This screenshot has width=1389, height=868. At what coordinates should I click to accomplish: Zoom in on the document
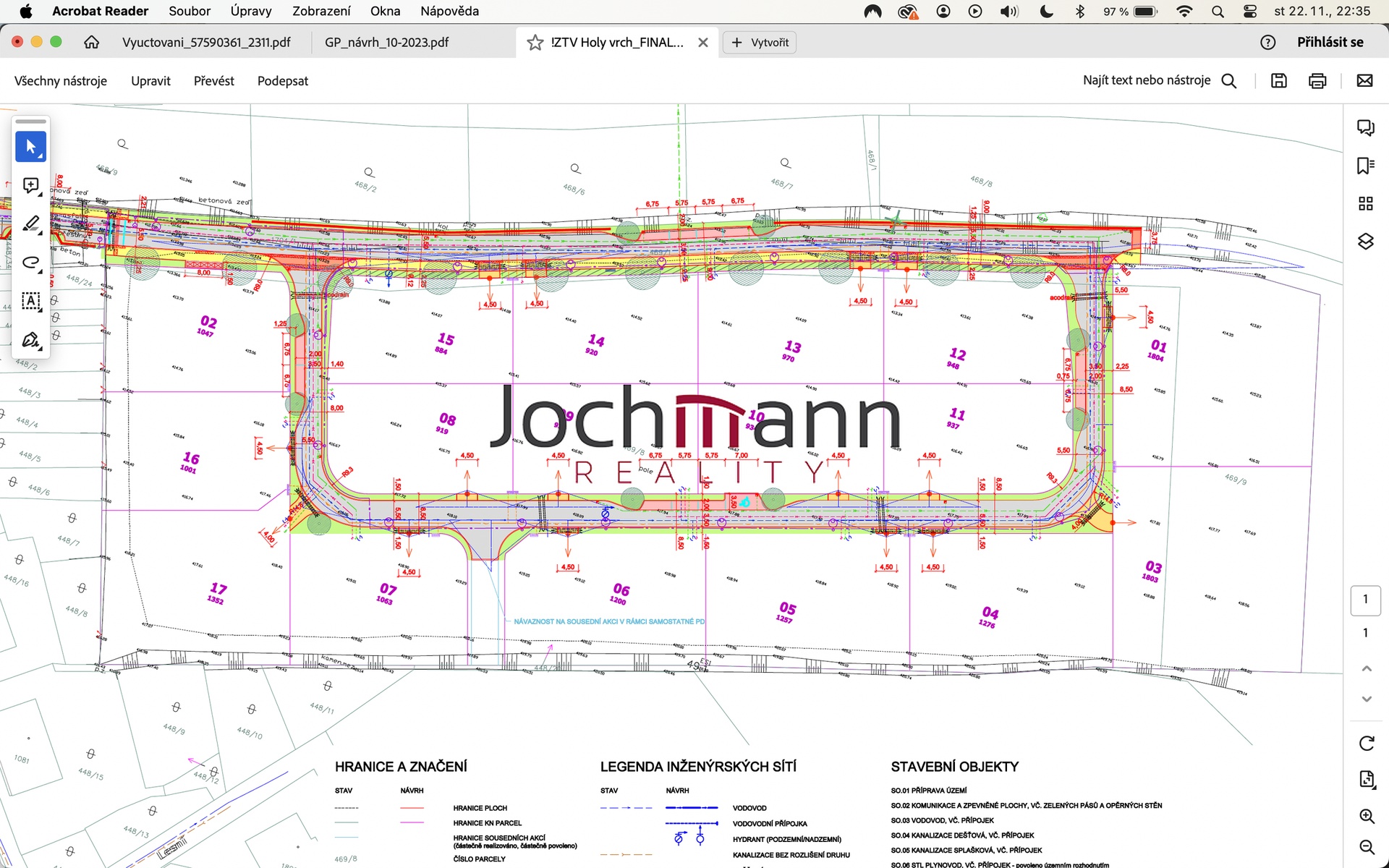point(1366,816)
